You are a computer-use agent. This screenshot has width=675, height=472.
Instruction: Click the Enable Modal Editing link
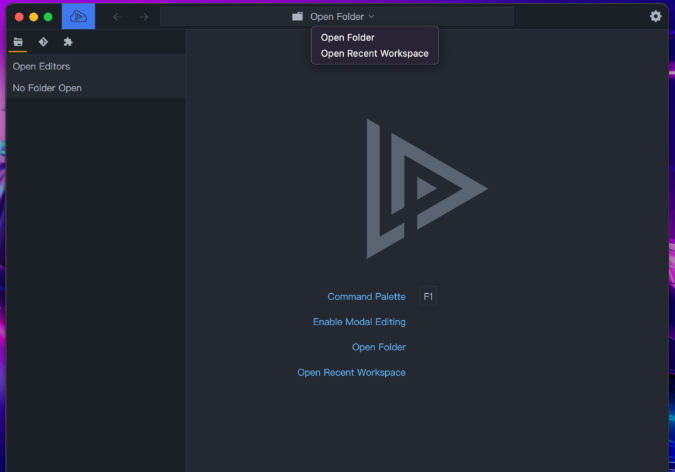pyautogui.click(x=359, y=322)
